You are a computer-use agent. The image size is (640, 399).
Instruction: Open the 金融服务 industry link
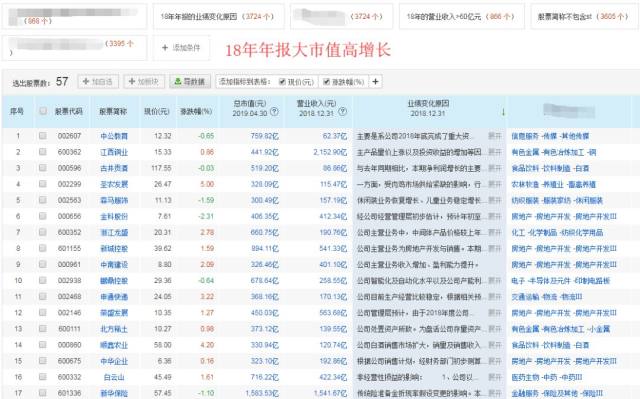click(x=525, y=393)
